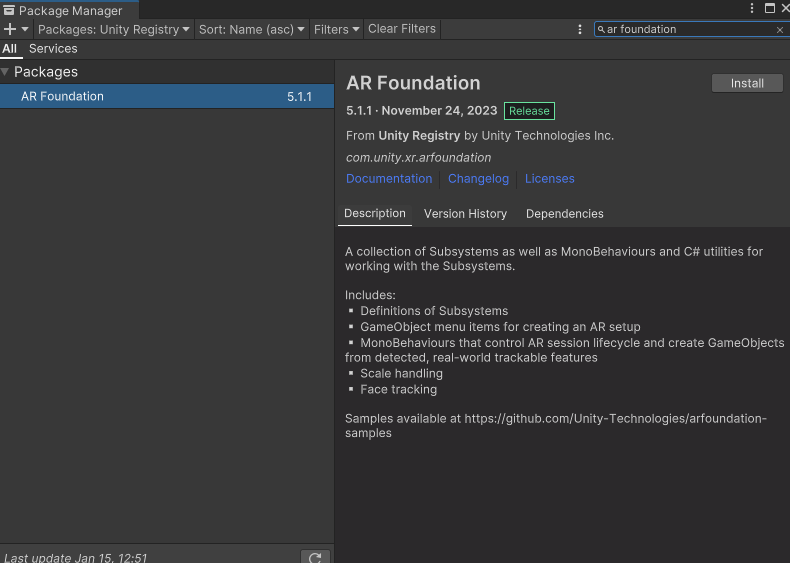Install the AR Foundation package

click(747, 83)
